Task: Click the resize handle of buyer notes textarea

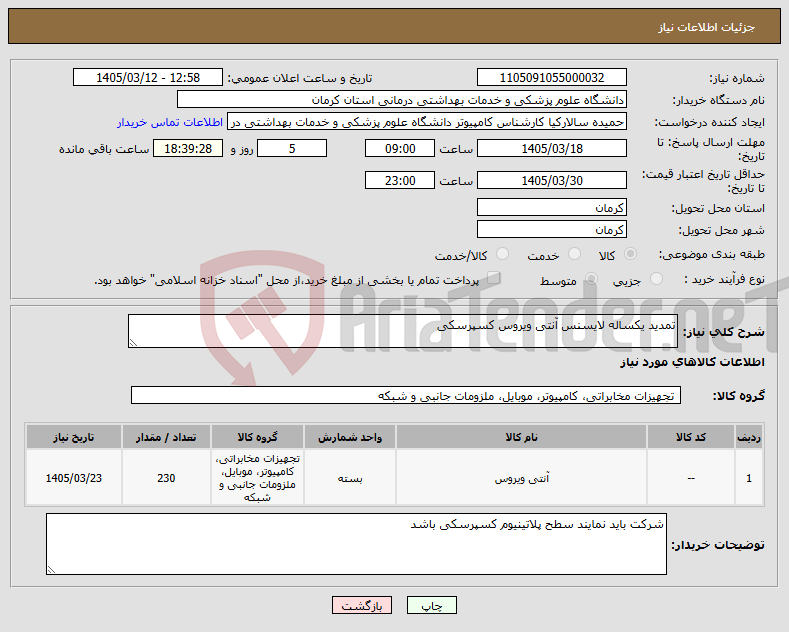Action: click(51, 570)
